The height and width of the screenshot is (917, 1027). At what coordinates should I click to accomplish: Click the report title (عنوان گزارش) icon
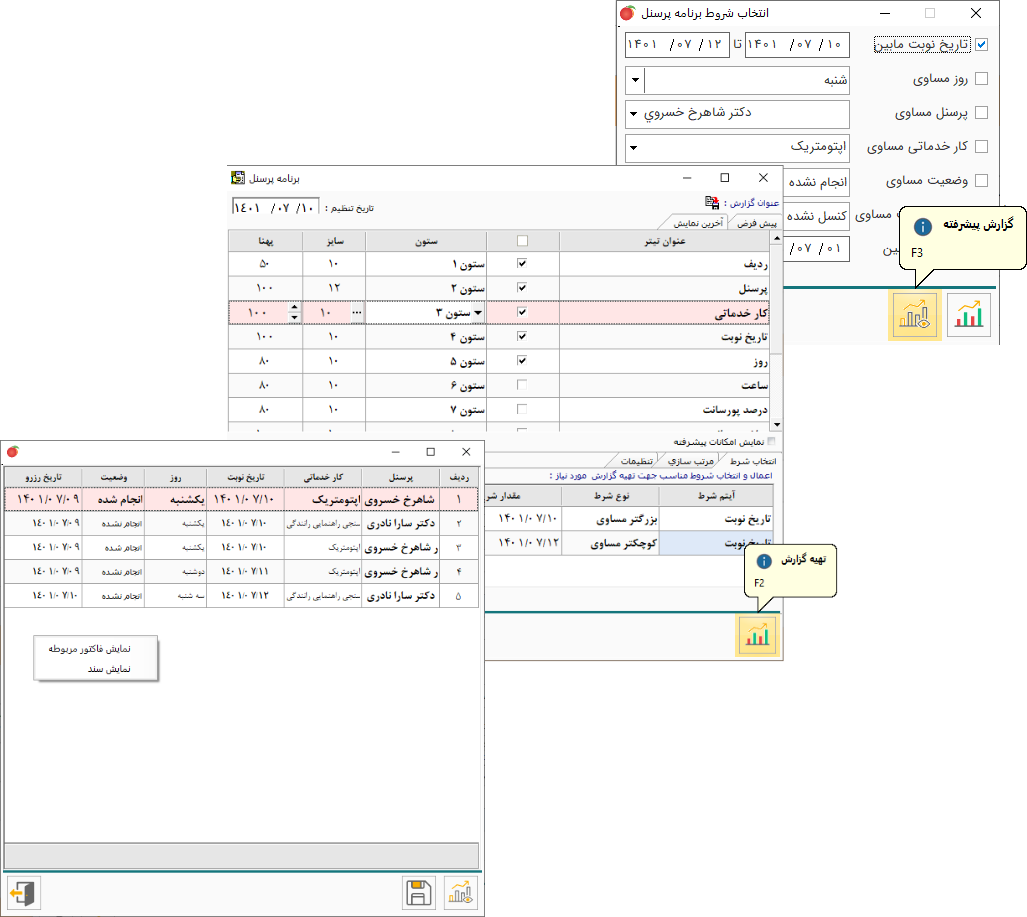click(712, 200)
